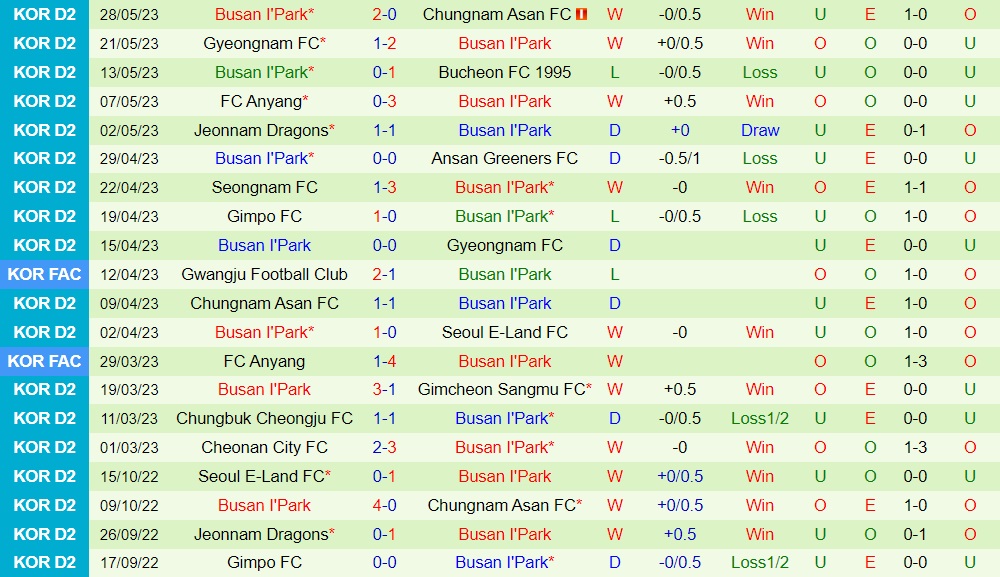Click the Seongnam FC team link

point(264,187)
